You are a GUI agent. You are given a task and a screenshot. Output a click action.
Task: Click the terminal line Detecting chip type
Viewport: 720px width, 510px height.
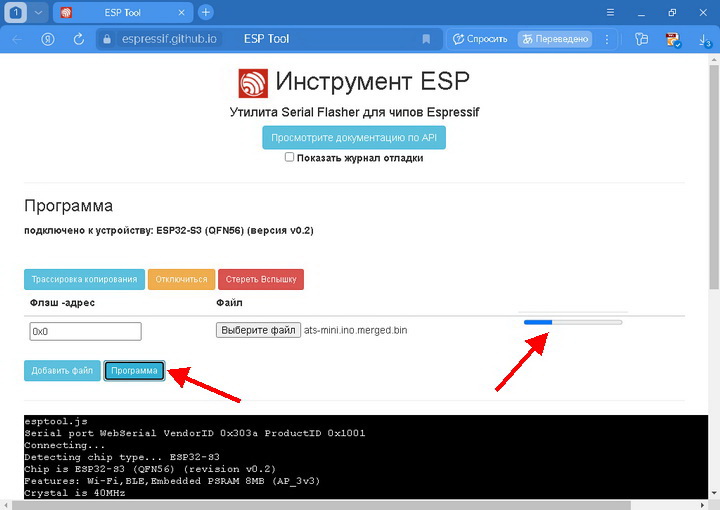tap(122, 457)
